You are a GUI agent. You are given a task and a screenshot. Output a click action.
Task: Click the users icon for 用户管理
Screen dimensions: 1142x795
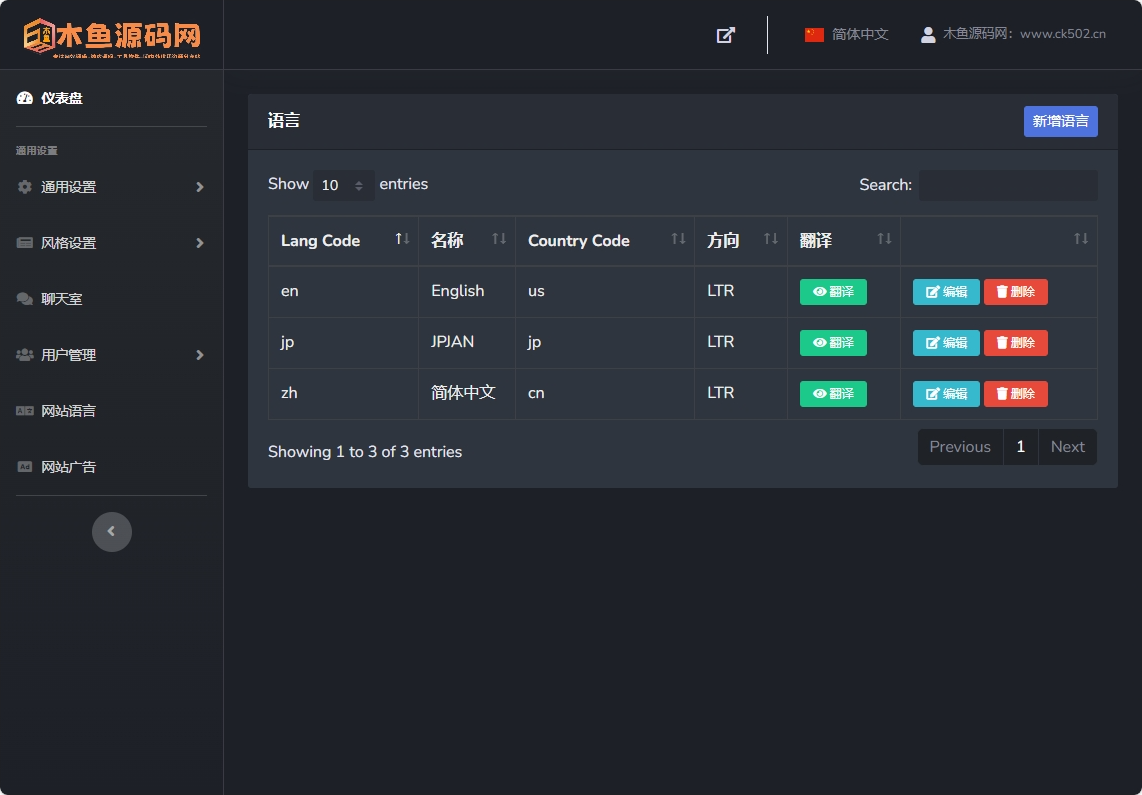click(25, 355)
